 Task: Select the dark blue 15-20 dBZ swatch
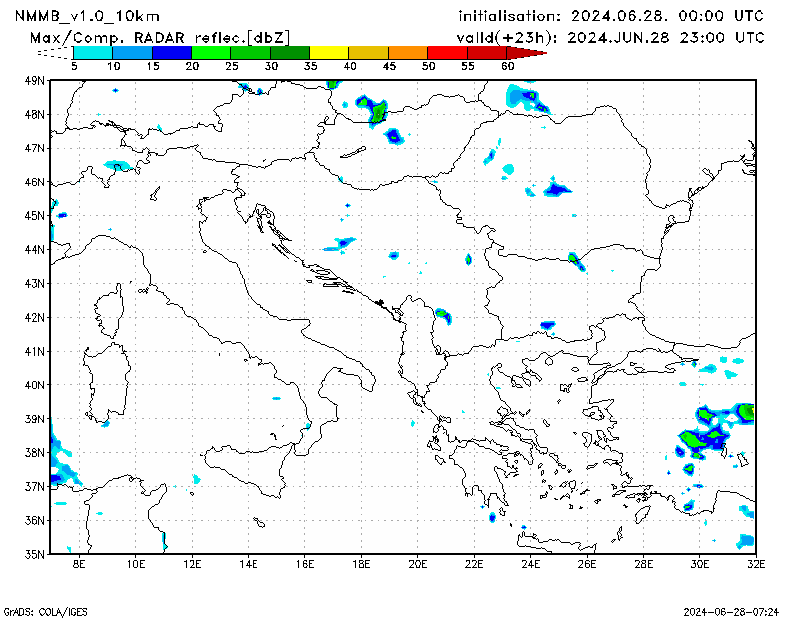click(171, 52)
